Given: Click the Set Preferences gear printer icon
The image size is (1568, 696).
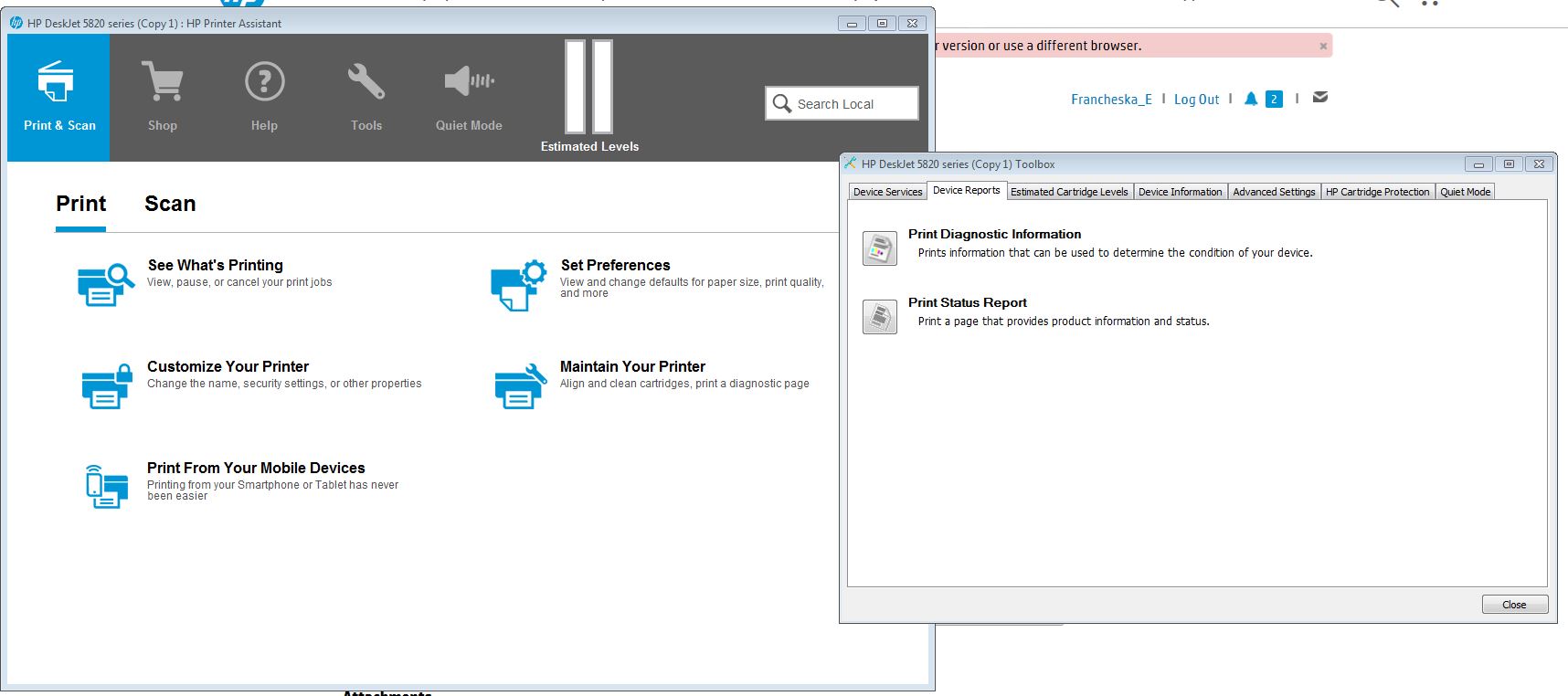Looking at the screenshot, I should pyautogui.click(x=518, y=285).
